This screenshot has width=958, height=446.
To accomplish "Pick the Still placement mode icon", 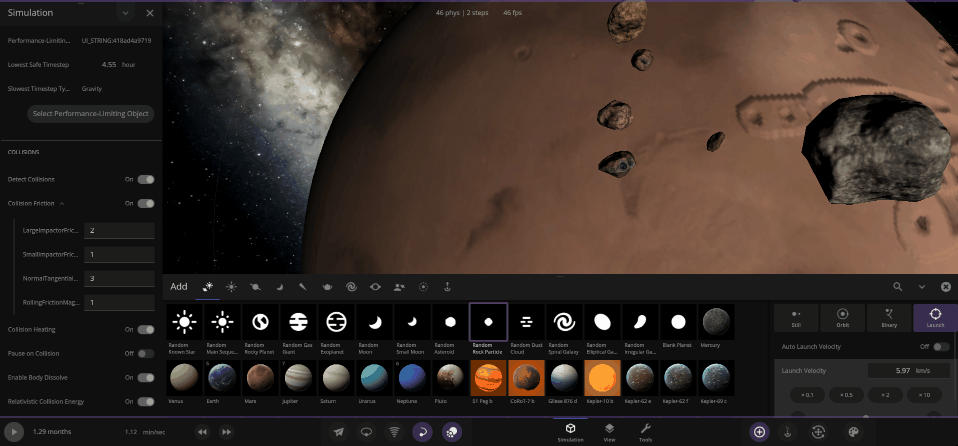I will click(797, 317).
